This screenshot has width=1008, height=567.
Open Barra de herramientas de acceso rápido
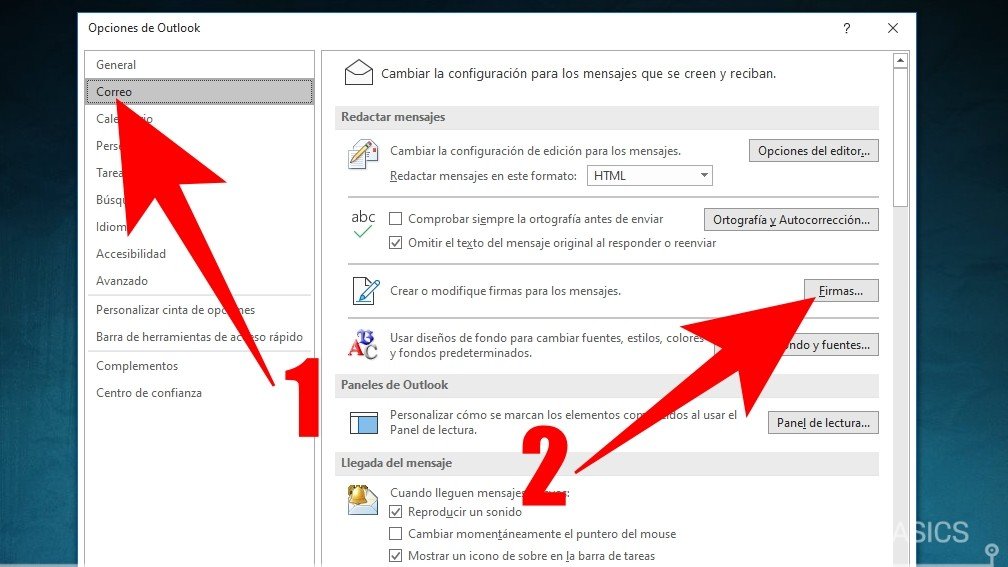pyautogui.click(x=199, y=337)
